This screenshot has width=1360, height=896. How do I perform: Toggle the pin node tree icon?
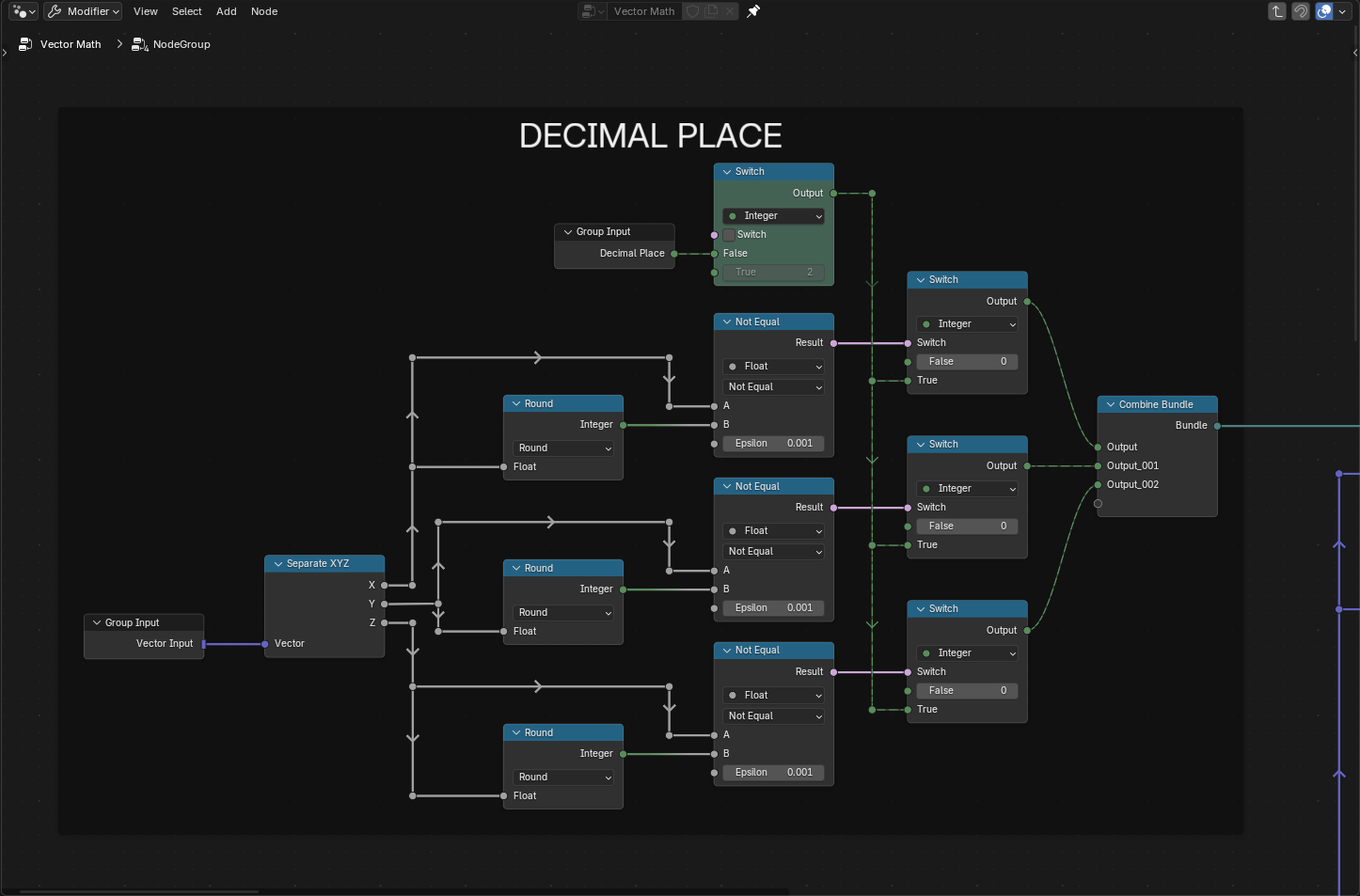(x=753, y=11)
